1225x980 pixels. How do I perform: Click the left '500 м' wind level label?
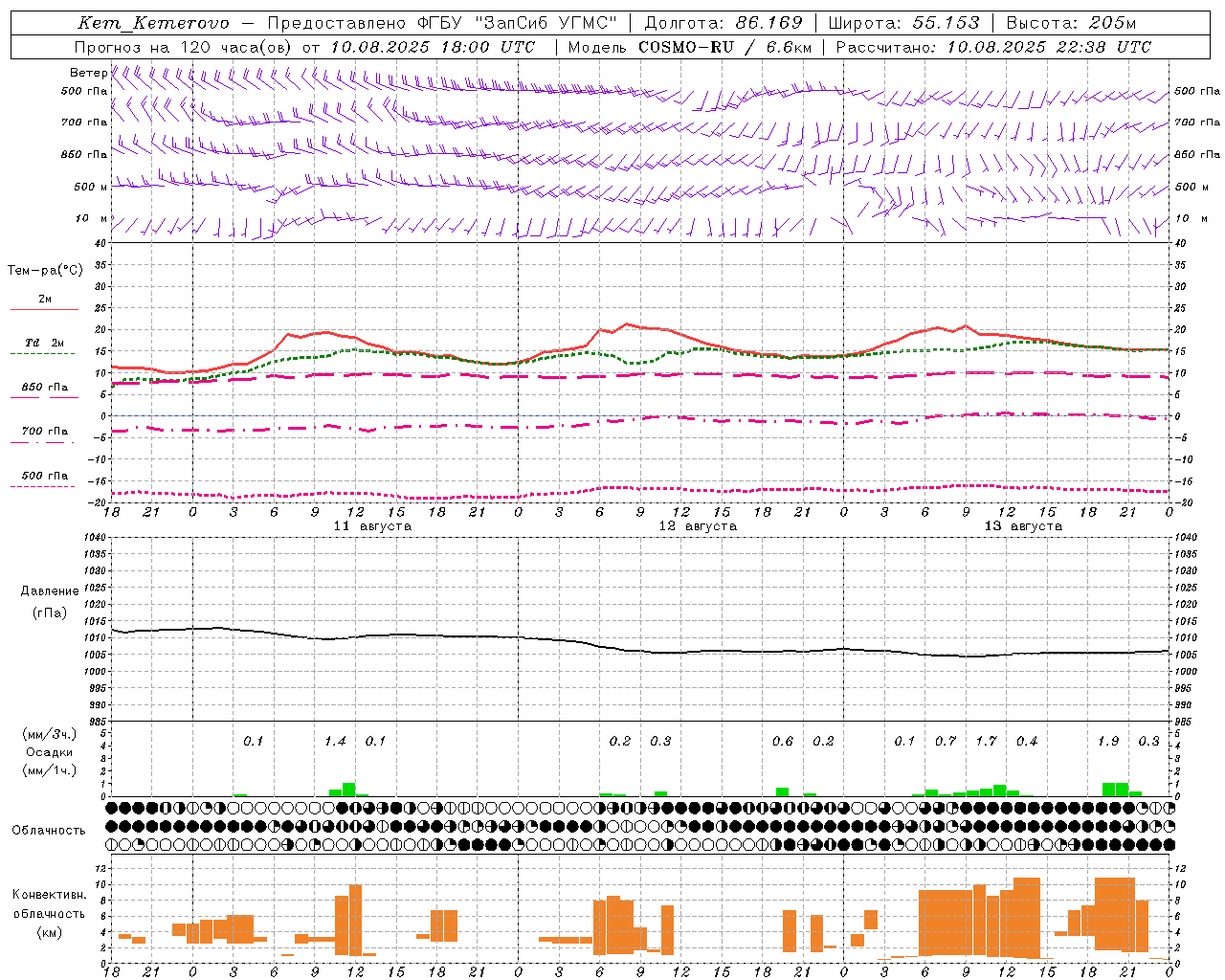coord(91,187)
